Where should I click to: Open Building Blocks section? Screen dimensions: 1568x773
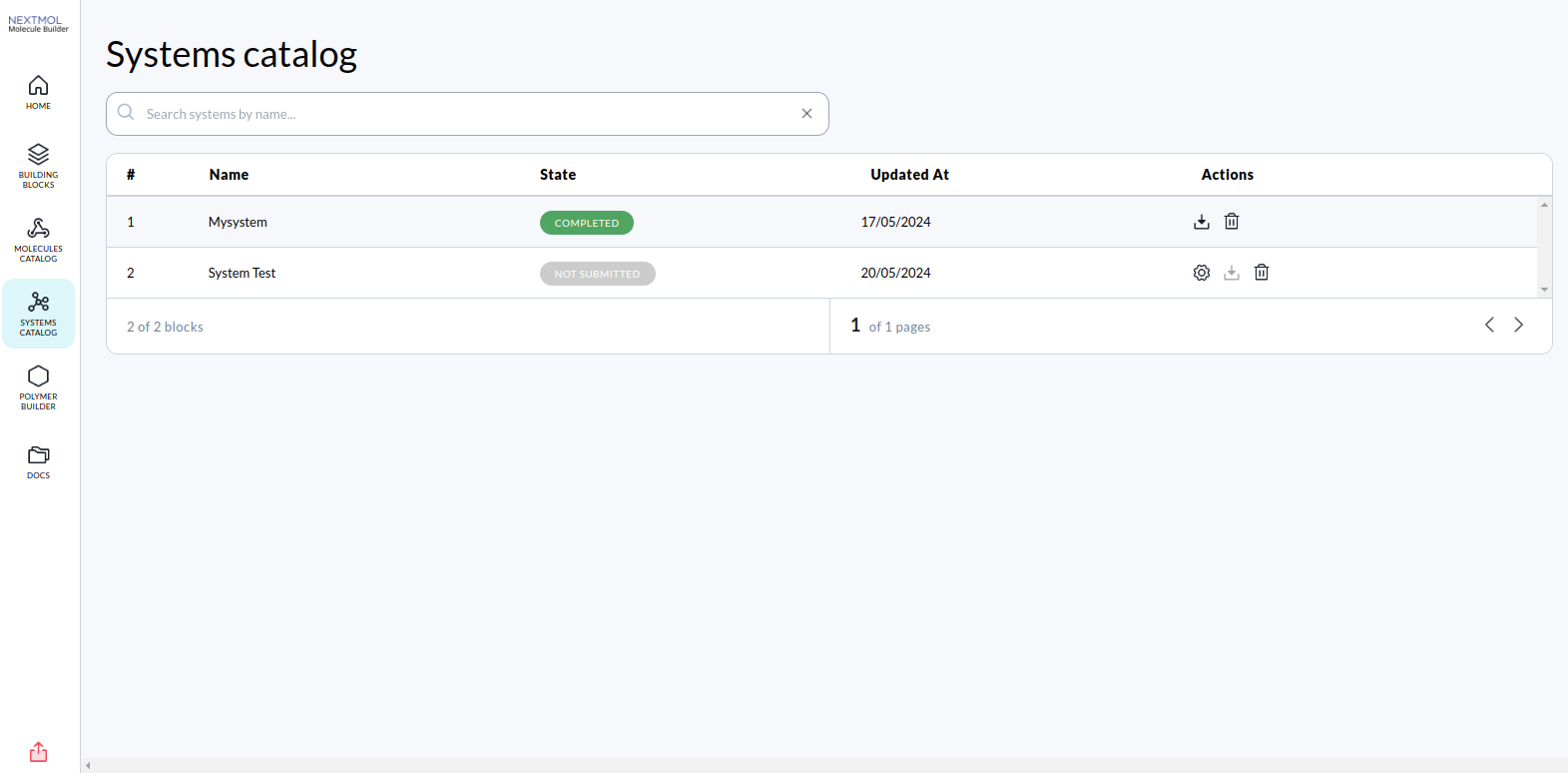[x=38, y=166]
